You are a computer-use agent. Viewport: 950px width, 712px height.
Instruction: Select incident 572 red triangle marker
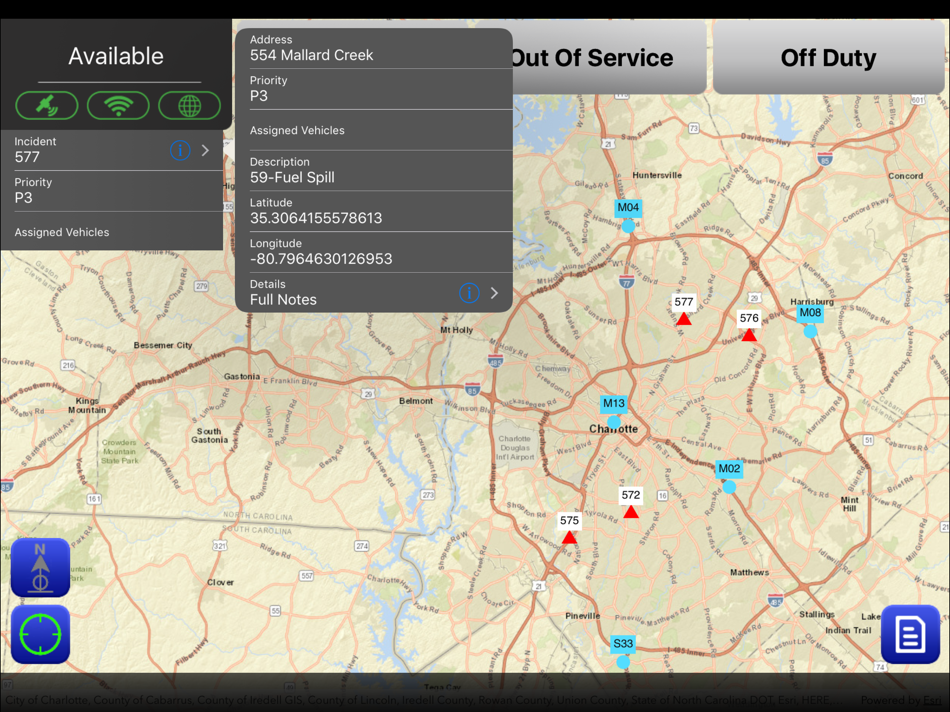click(x=631, y=512)
